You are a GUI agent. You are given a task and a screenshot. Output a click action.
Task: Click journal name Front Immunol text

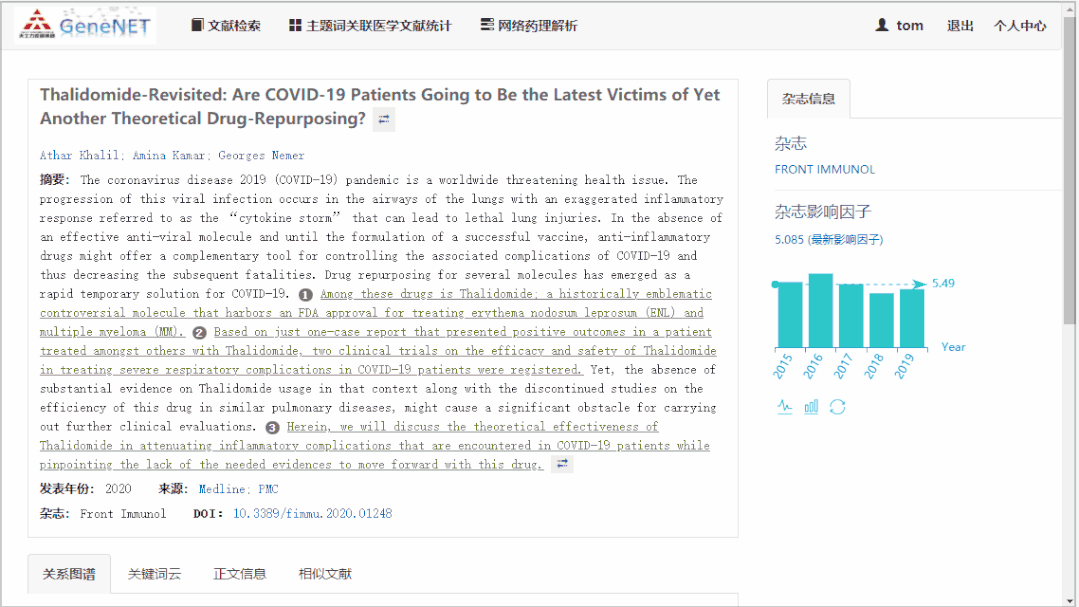click(x=123, y=513)
